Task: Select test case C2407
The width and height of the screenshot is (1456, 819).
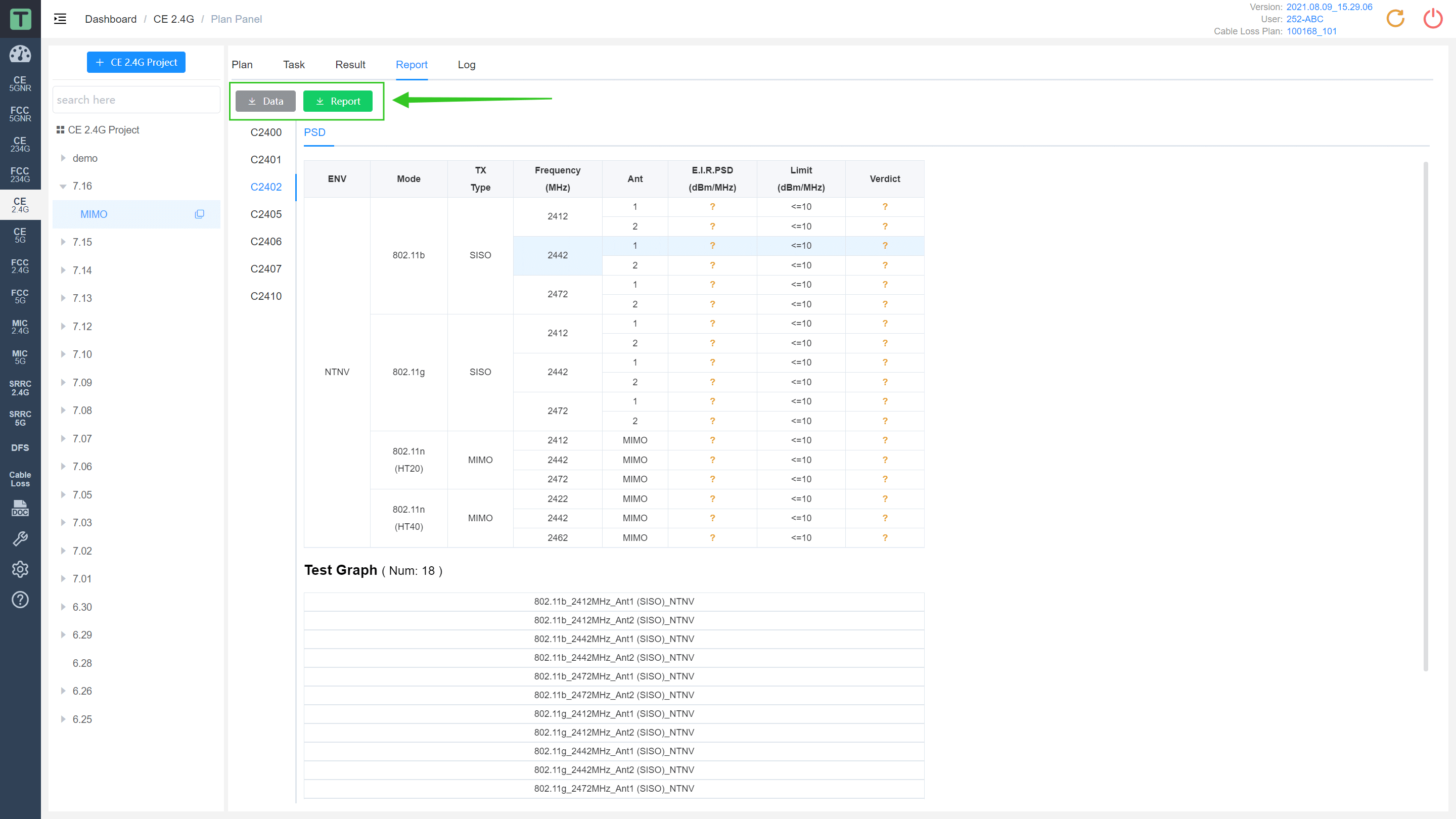Action: pos(265,269)
